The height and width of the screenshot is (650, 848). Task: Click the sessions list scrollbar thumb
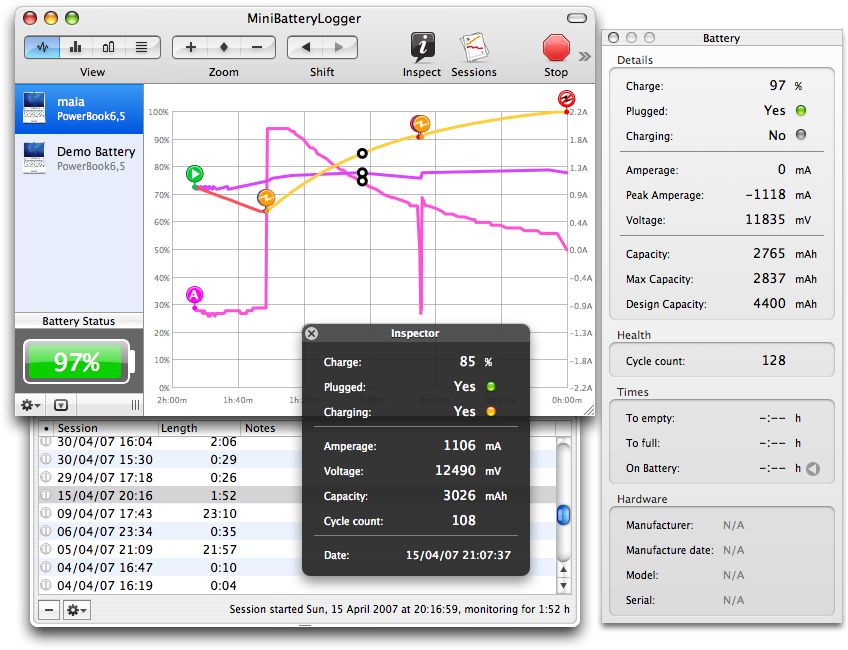coord(563,514)
